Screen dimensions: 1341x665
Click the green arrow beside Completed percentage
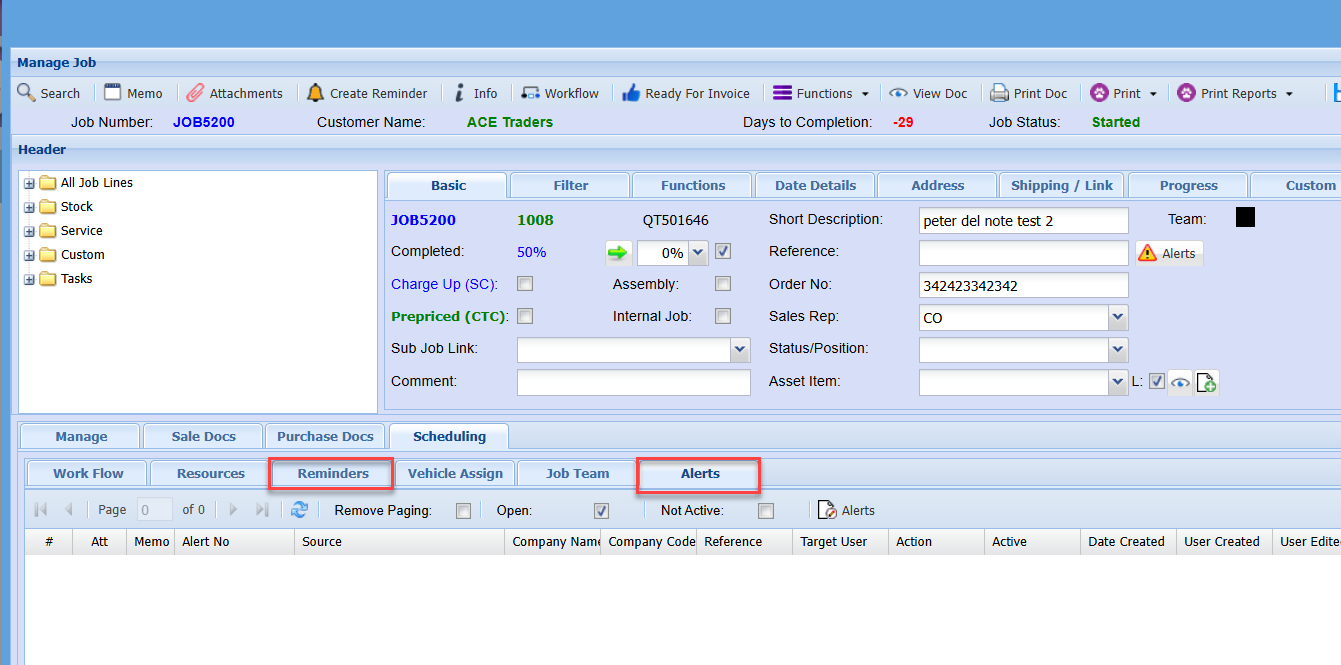pos(618,252)
